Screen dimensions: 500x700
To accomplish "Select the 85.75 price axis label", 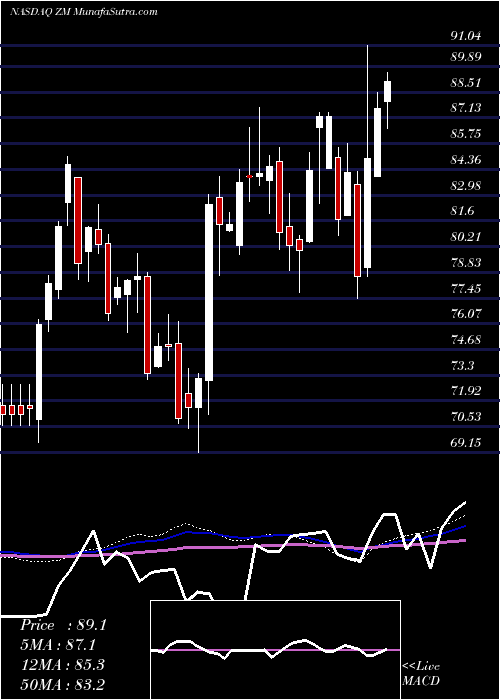I will click(466, 133).
